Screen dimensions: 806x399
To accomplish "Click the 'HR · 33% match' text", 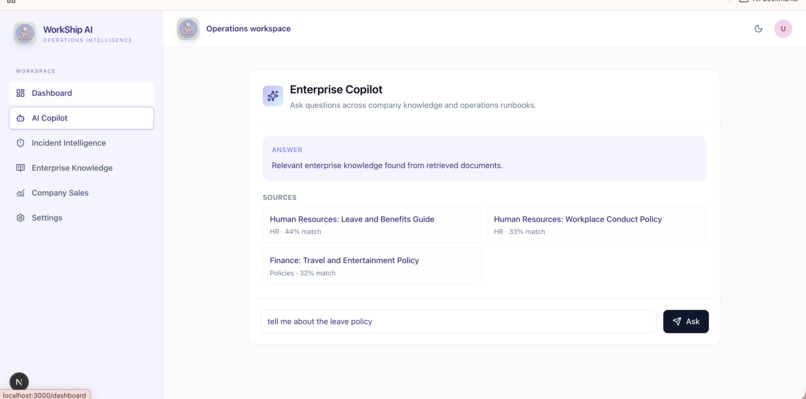I will (x=519, y=232).
